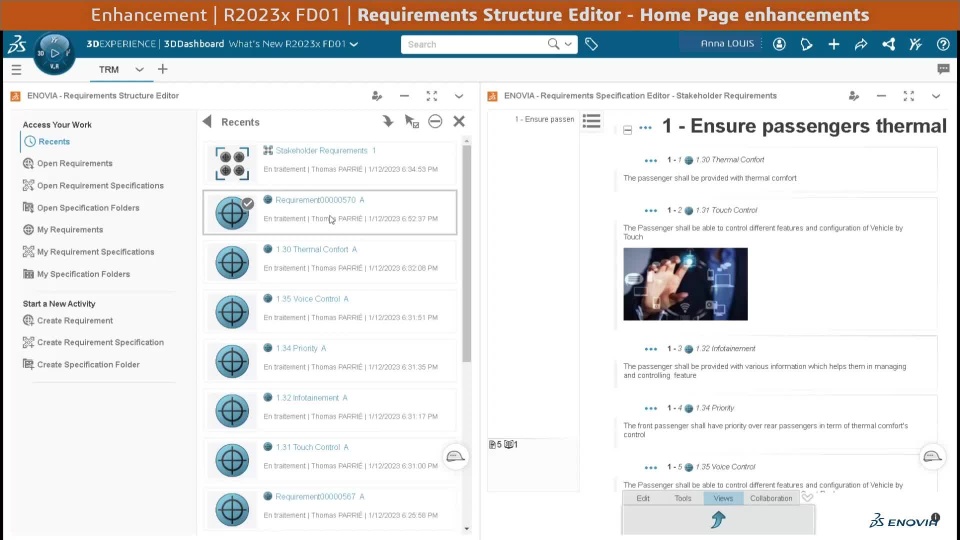Image resolution: width=960 pixels, height=540 pixels.
Task: Expand the search options dropdown arrow
Action: [x=568, y=44]
